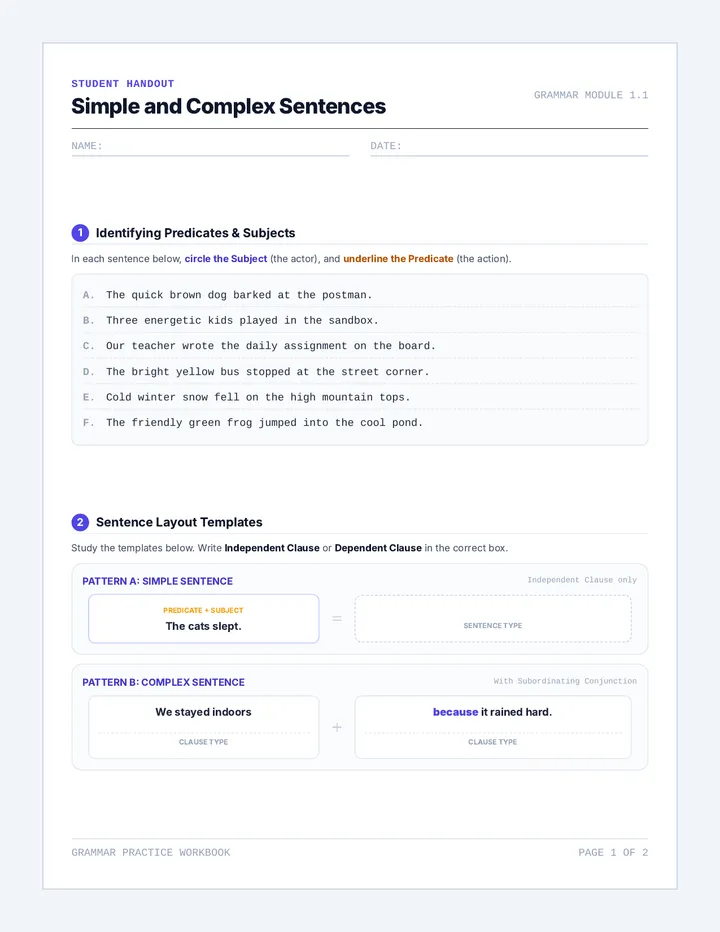Click 'The cats slept.' example box
Image resolution: width=720 pixels, height=932 pixels.
tap(203, 619)
